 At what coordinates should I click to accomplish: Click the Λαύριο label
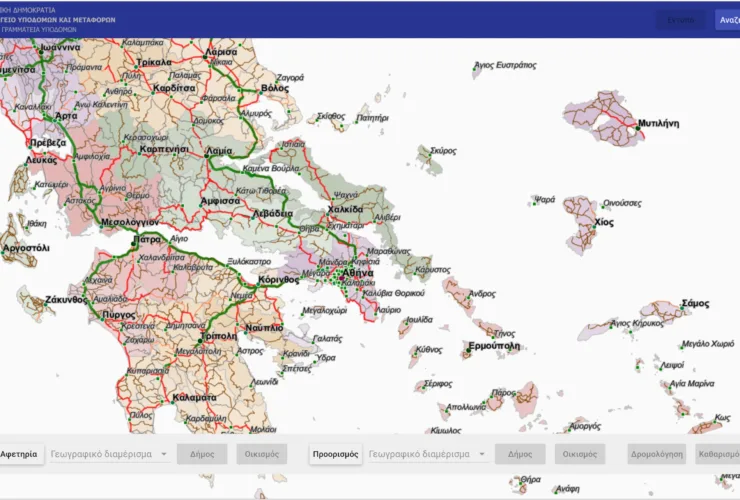click(388, 310)
